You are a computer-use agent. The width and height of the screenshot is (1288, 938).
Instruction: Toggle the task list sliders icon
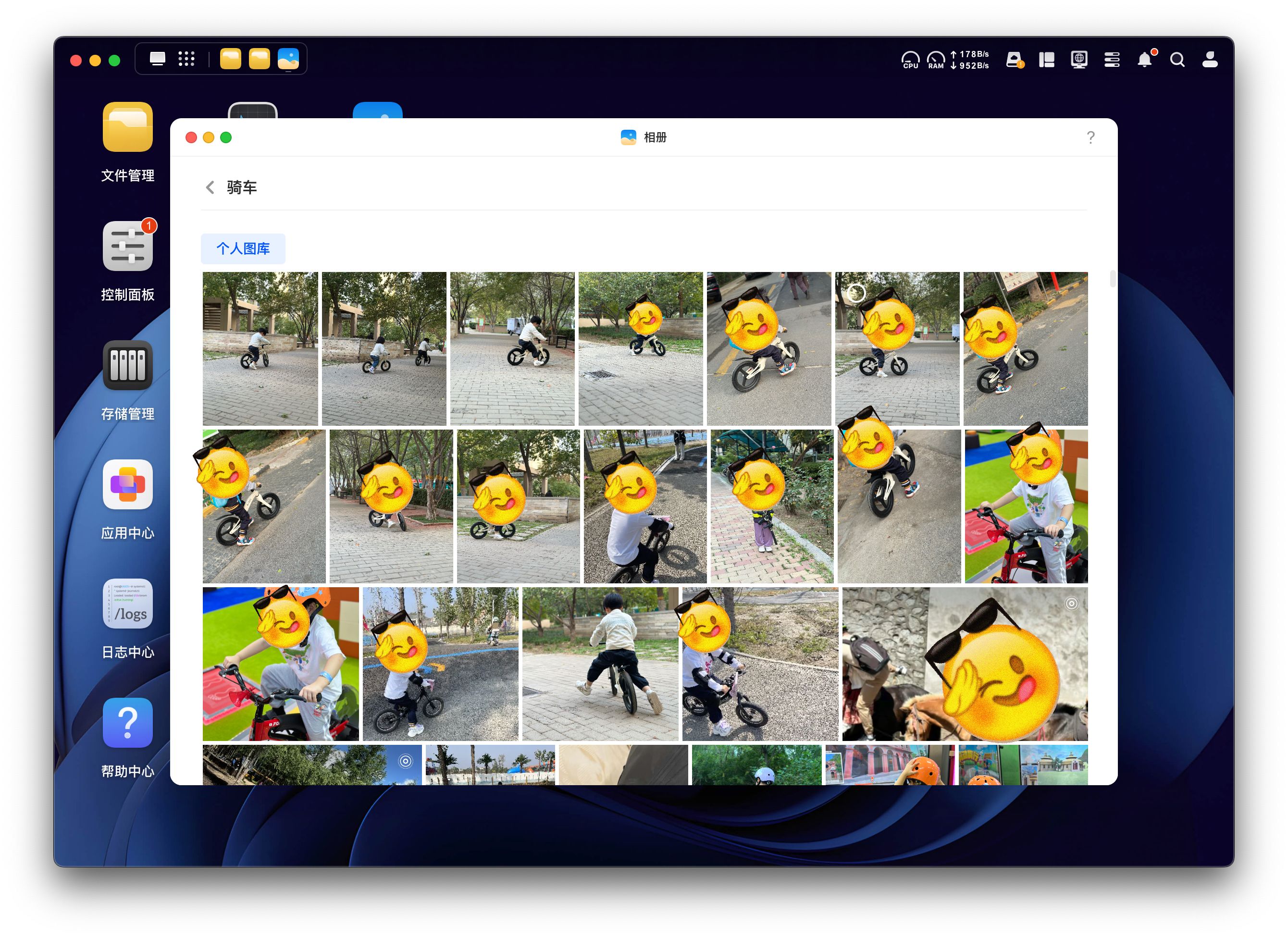(x=1112, y=60)
